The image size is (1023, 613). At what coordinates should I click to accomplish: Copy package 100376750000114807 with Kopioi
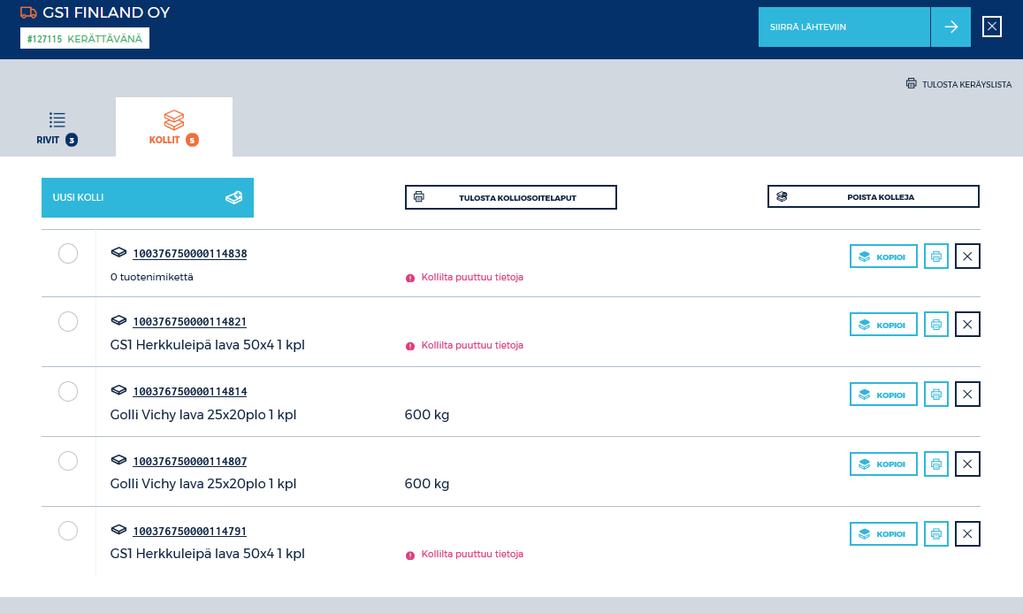883,464
